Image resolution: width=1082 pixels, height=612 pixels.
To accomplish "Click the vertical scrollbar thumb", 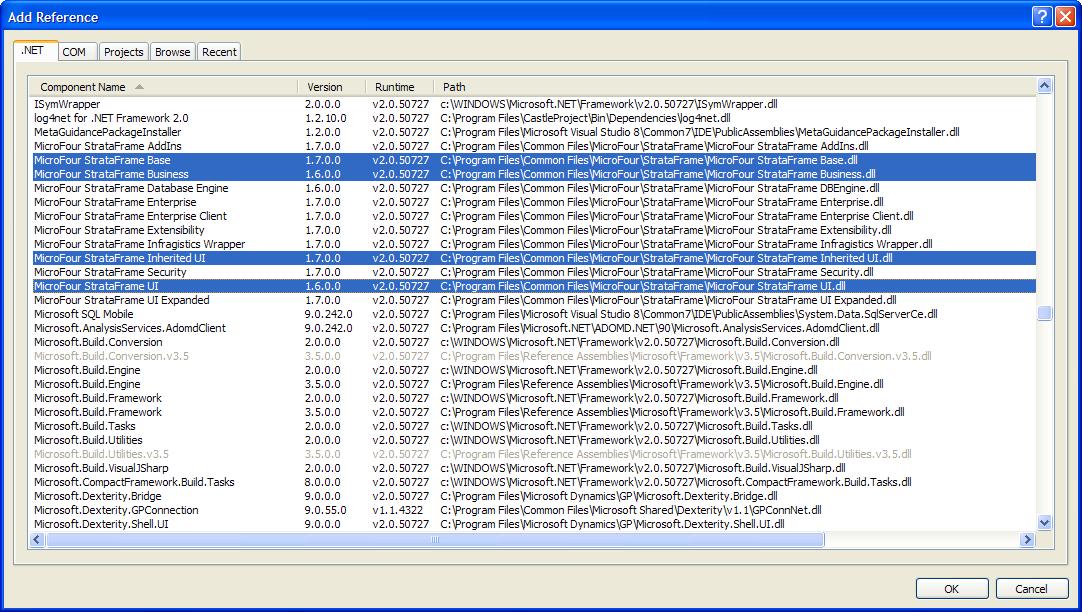I will coord(1045,313).
